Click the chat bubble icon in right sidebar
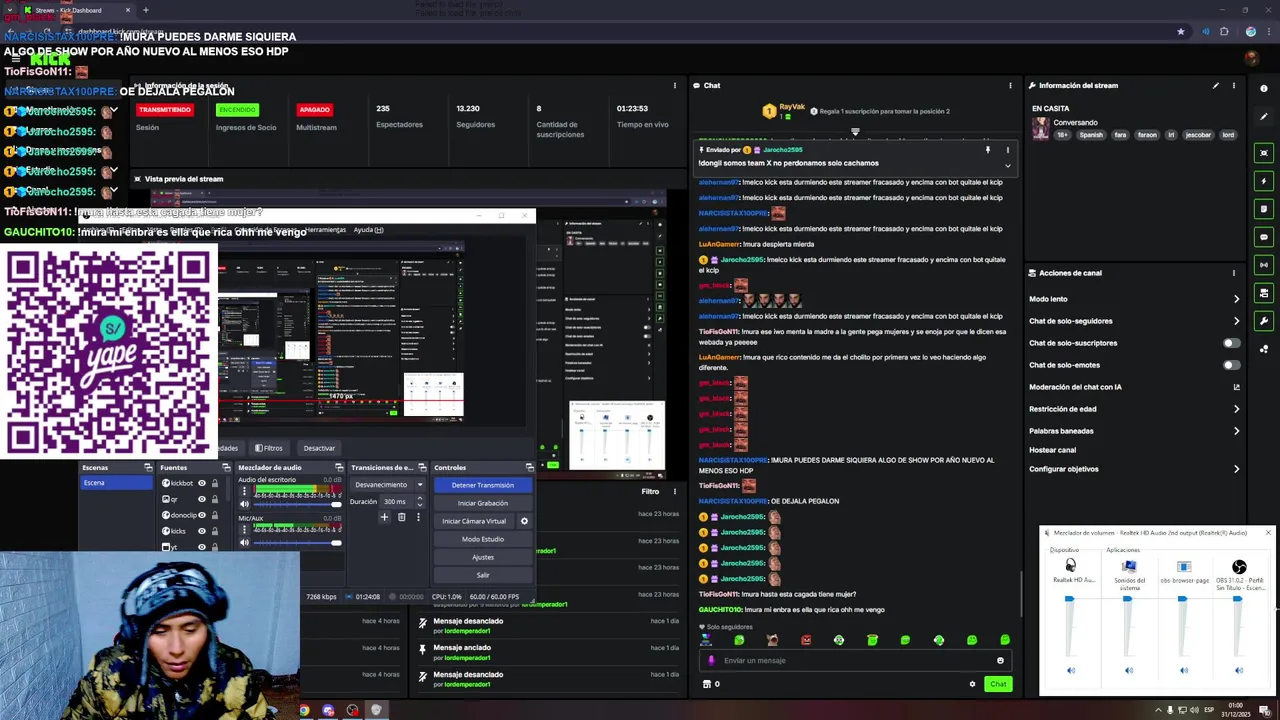Screen dimensions: 1280x720 click(1265, 237)
